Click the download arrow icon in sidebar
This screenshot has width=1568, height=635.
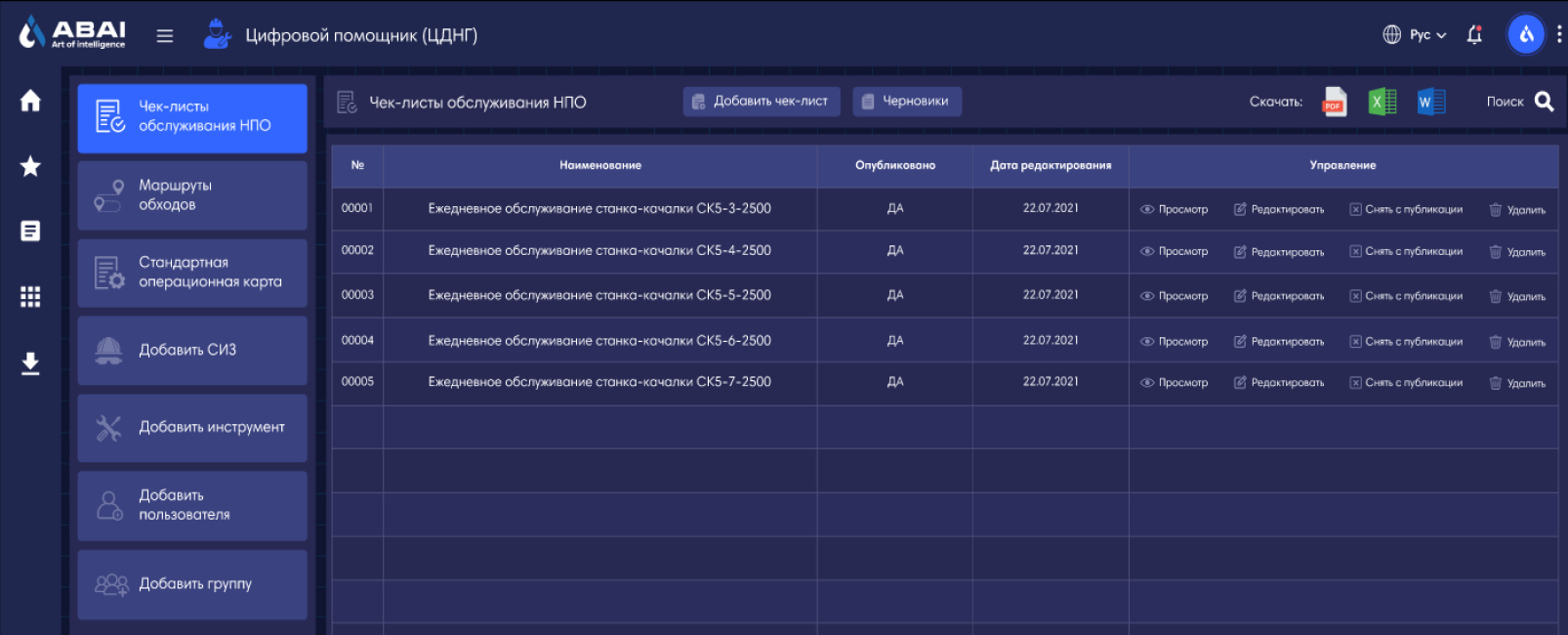pos(30,363)
